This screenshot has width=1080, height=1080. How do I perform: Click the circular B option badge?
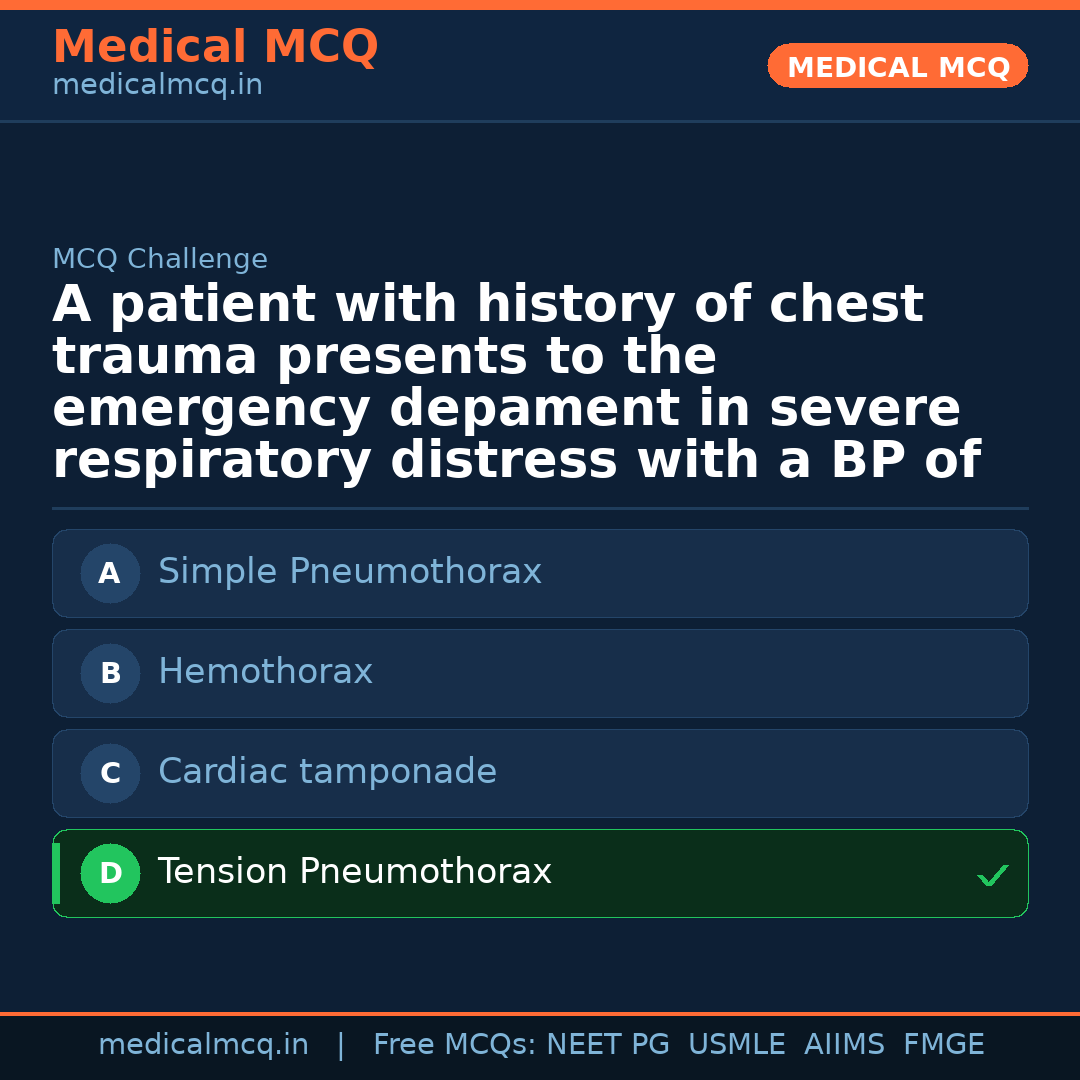(x=110, y=673)
